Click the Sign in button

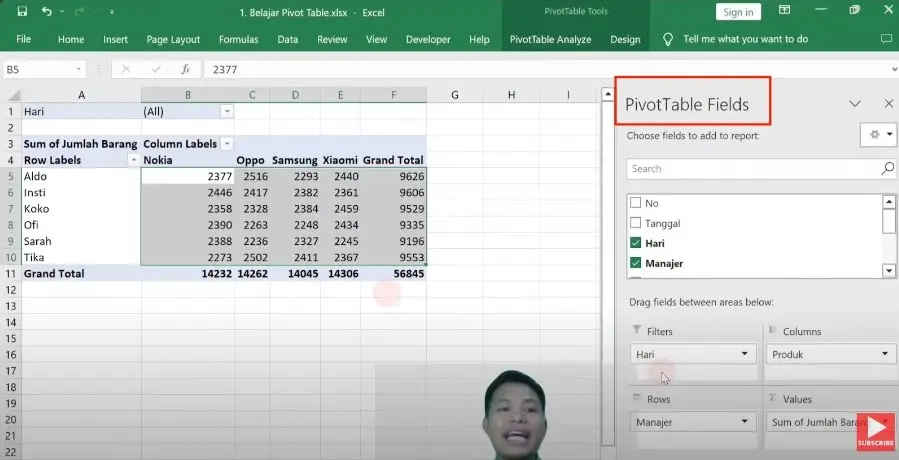click(738, 12)
